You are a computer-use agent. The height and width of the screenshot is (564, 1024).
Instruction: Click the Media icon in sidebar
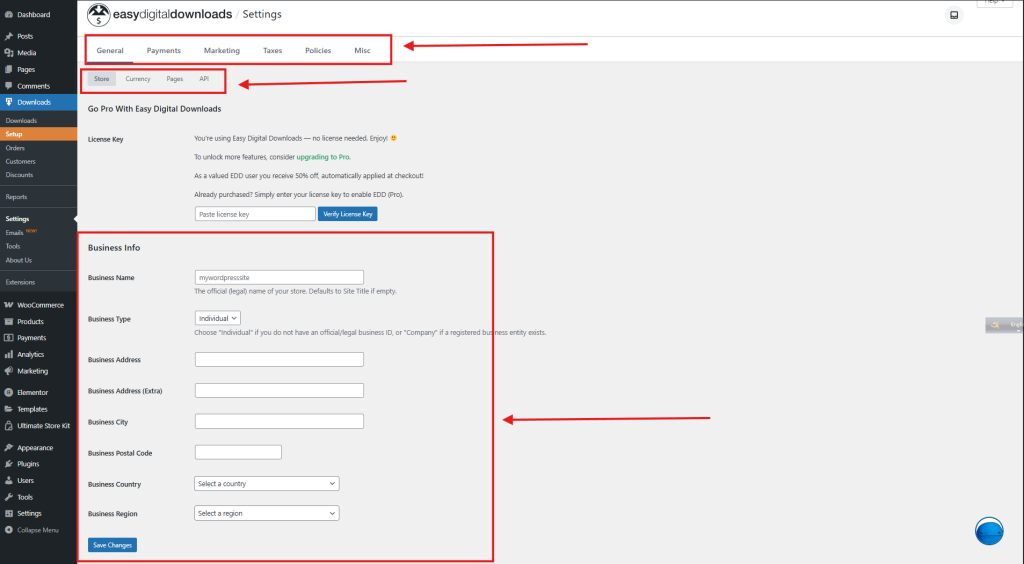[8, 53]
